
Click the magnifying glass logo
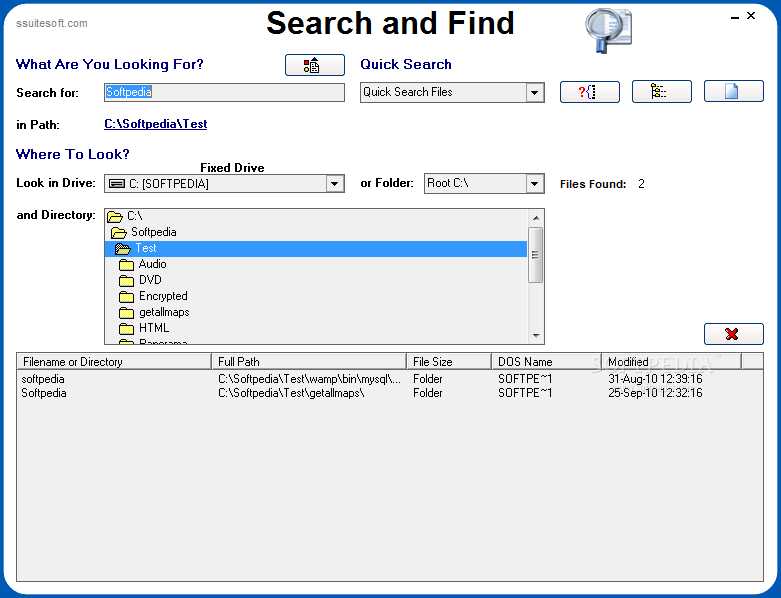[608, 31]
